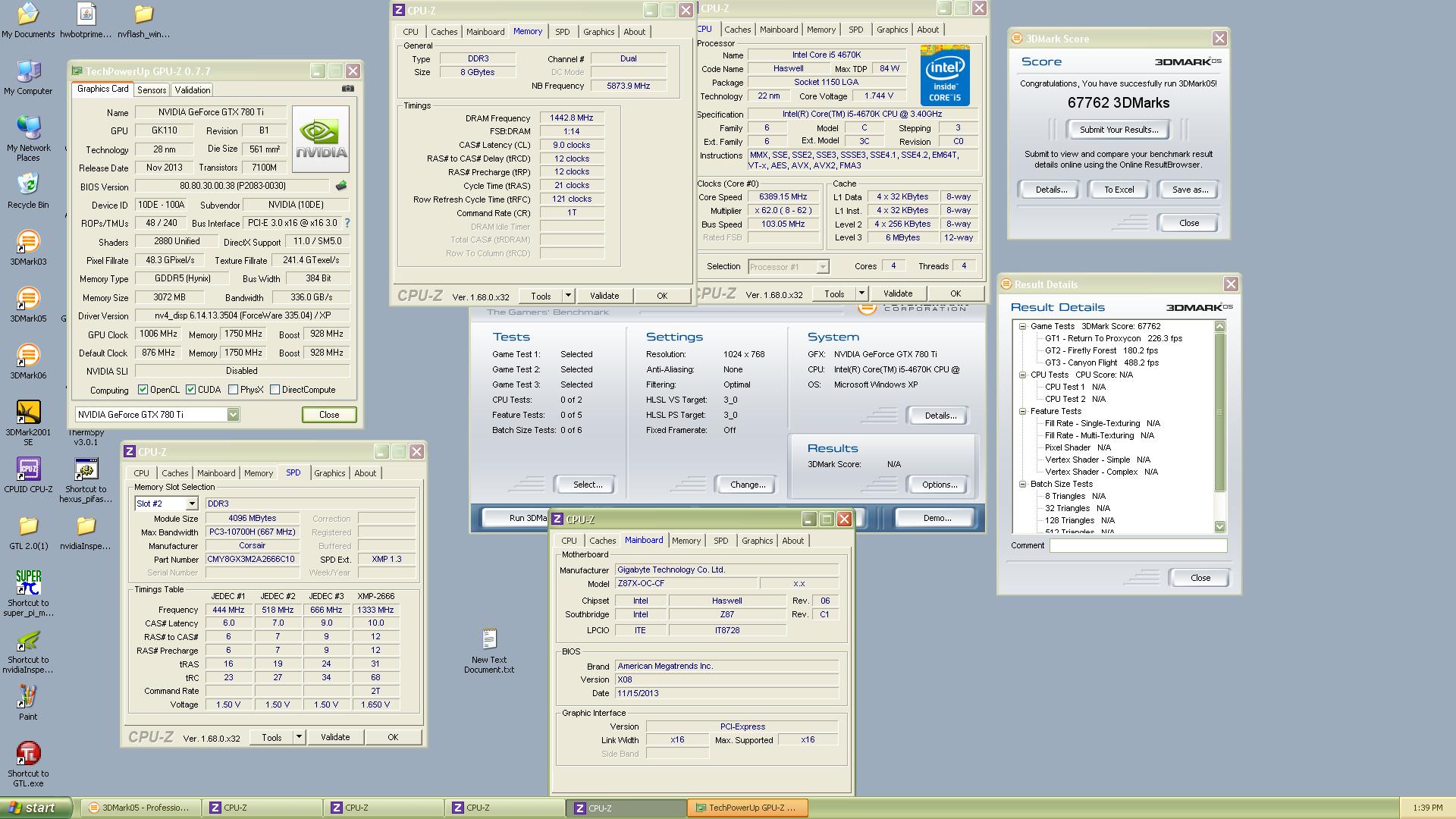Click Bus Interface question mark in GPU-Z
Image resolution: width=1456 pixels, height=819 pixels.
point(347,223)
